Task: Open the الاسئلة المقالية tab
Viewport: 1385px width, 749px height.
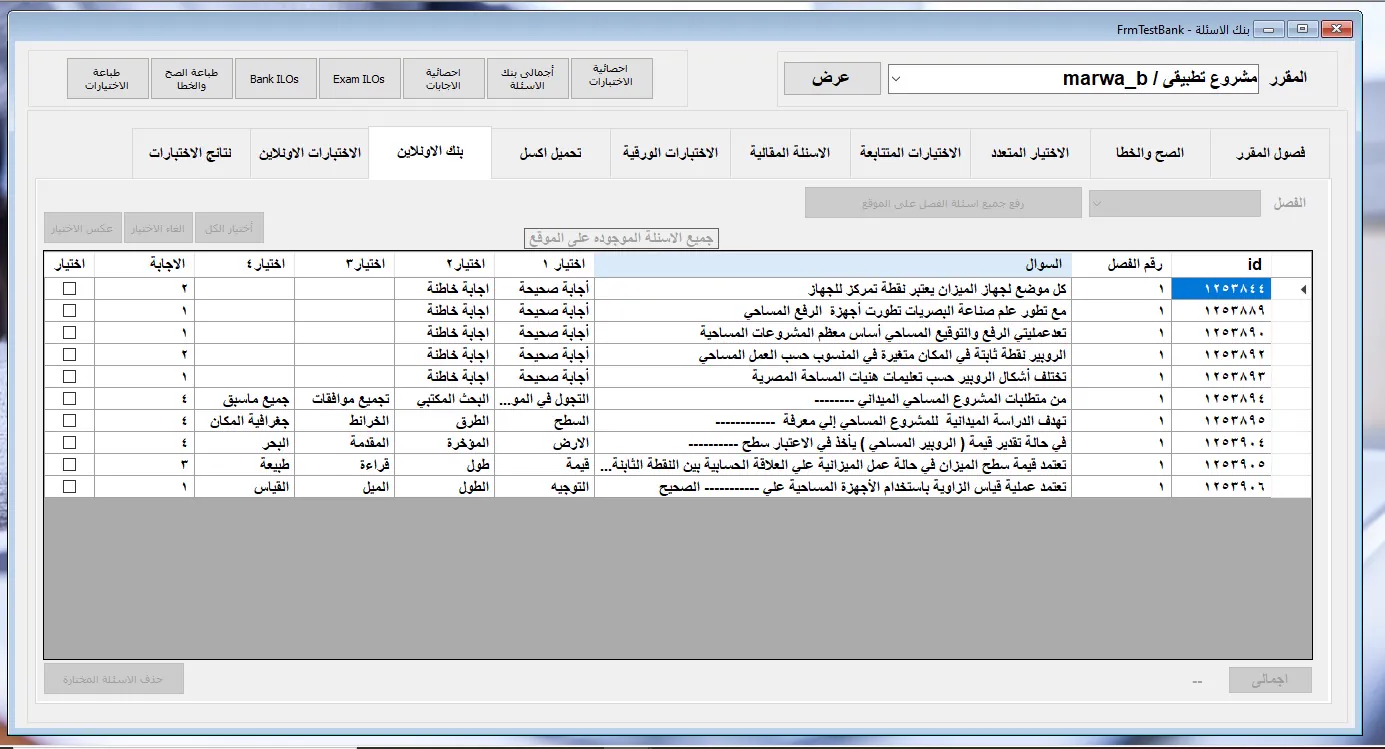Action: 790,153
